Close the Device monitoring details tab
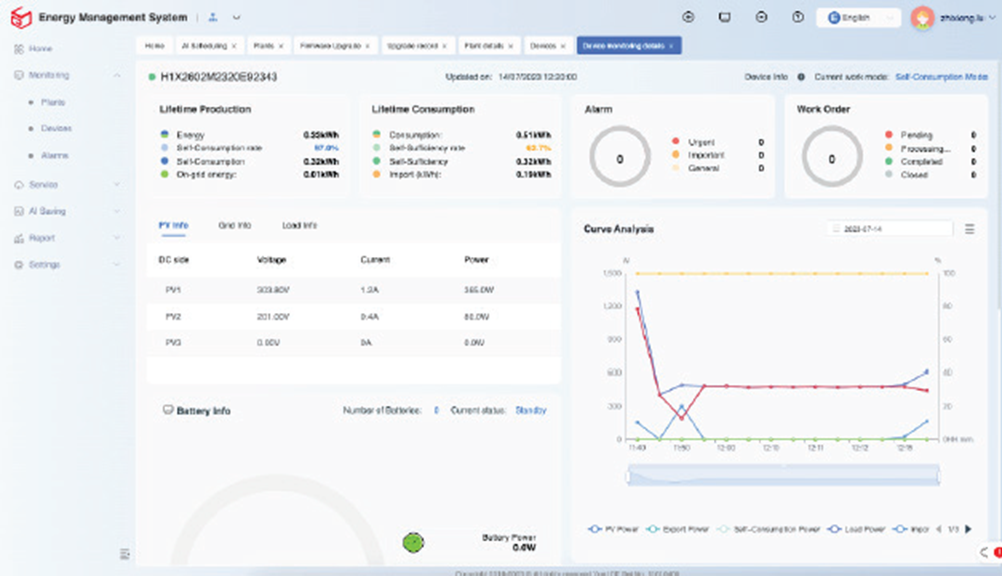The height and width of the screenshot is (576, 1002). (671, 46)
